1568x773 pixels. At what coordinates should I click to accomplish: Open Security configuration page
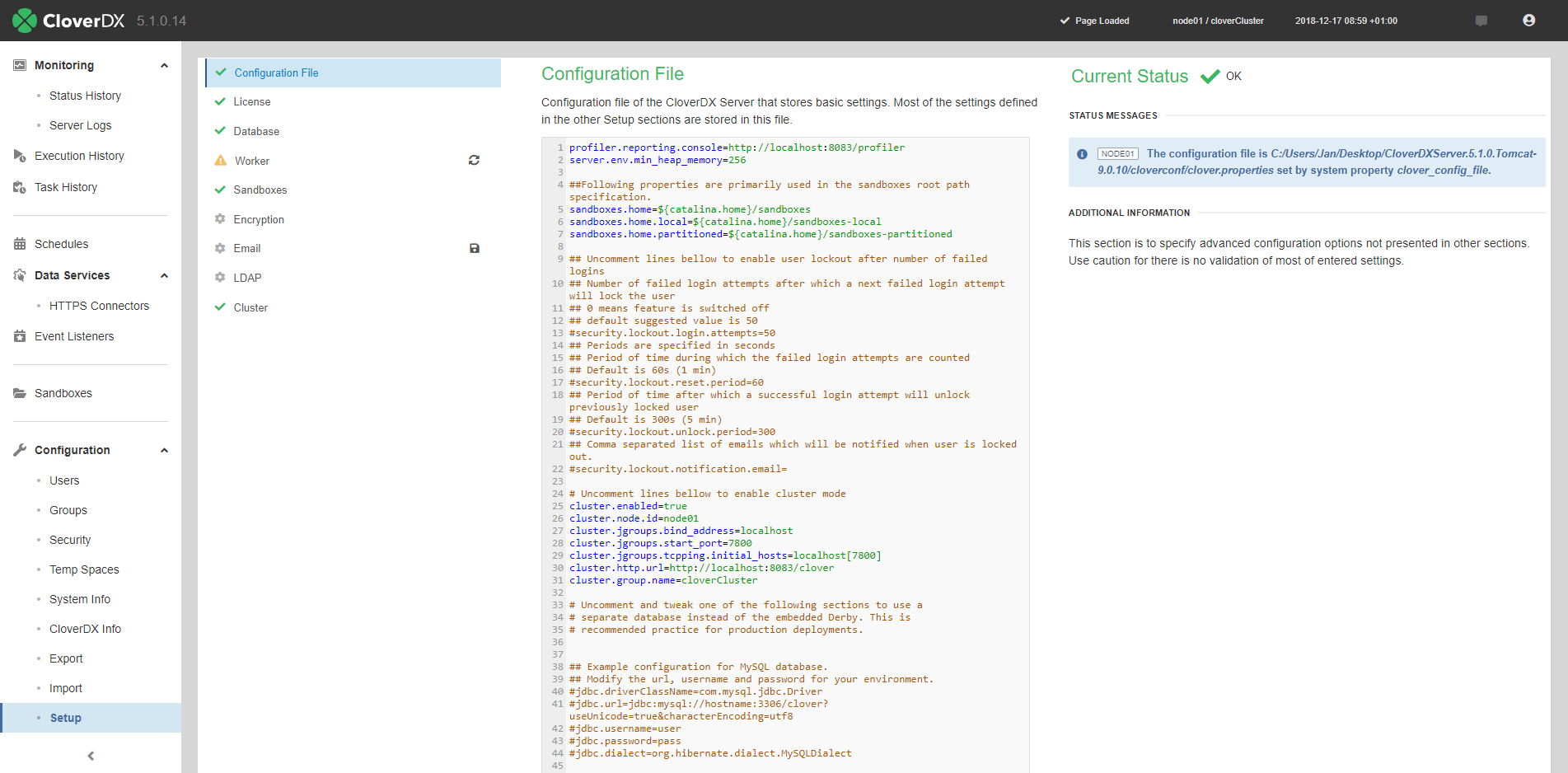[x=70, y=540]
